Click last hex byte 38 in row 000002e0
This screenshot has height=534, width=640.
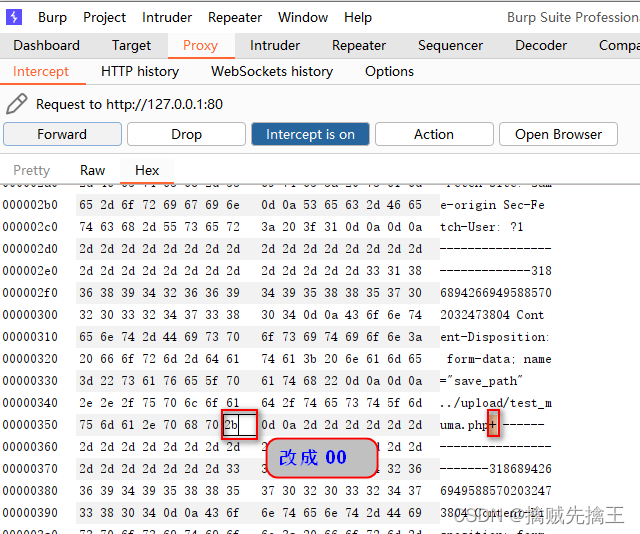point(415,271)
